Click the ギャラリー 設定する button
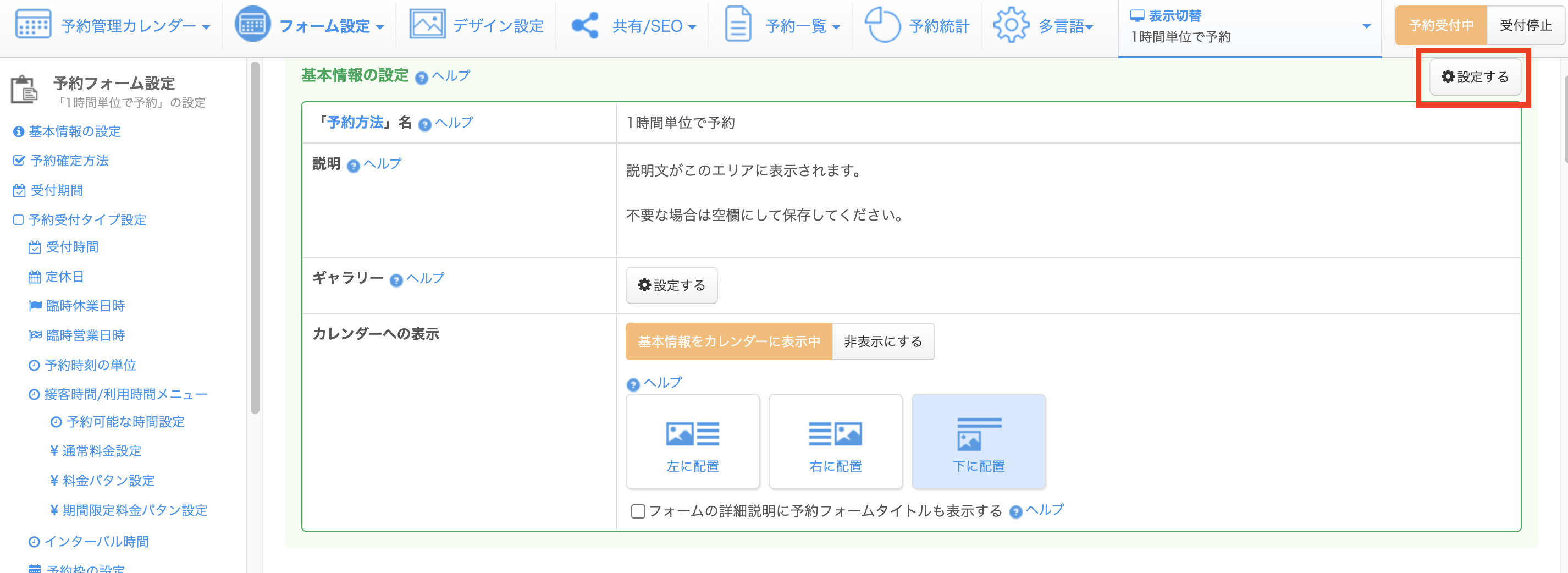Viewport: 1568px width, 573px height. [x=671, y=285]
